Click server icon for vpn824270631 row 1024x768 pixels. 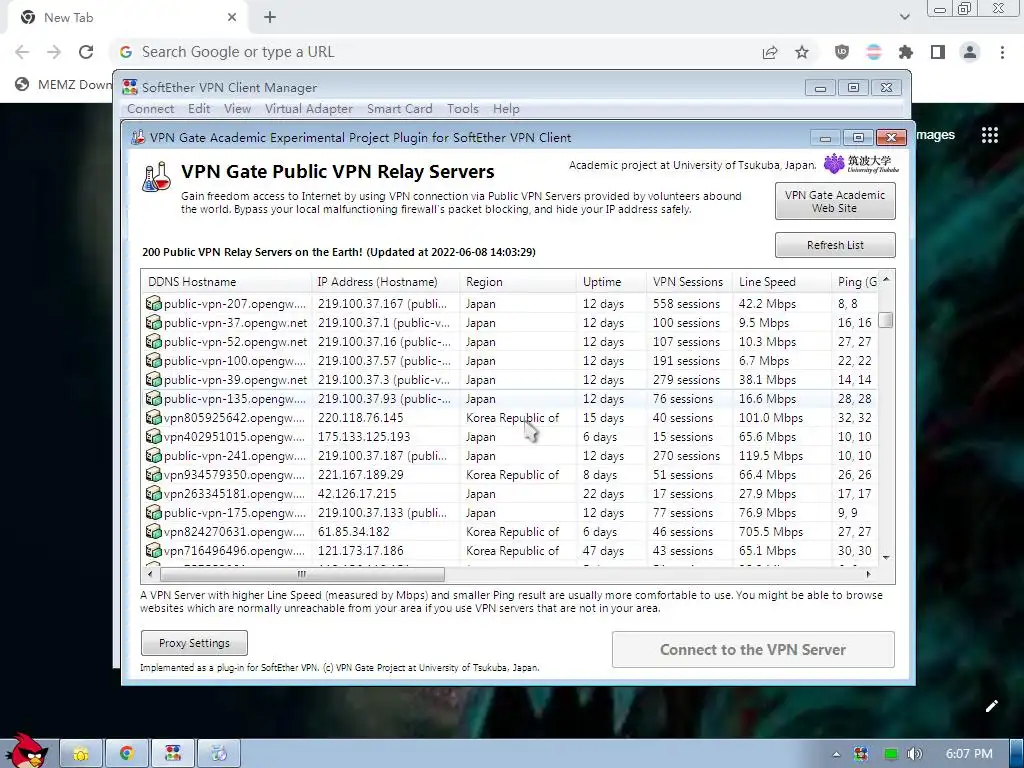pos(153,531)
